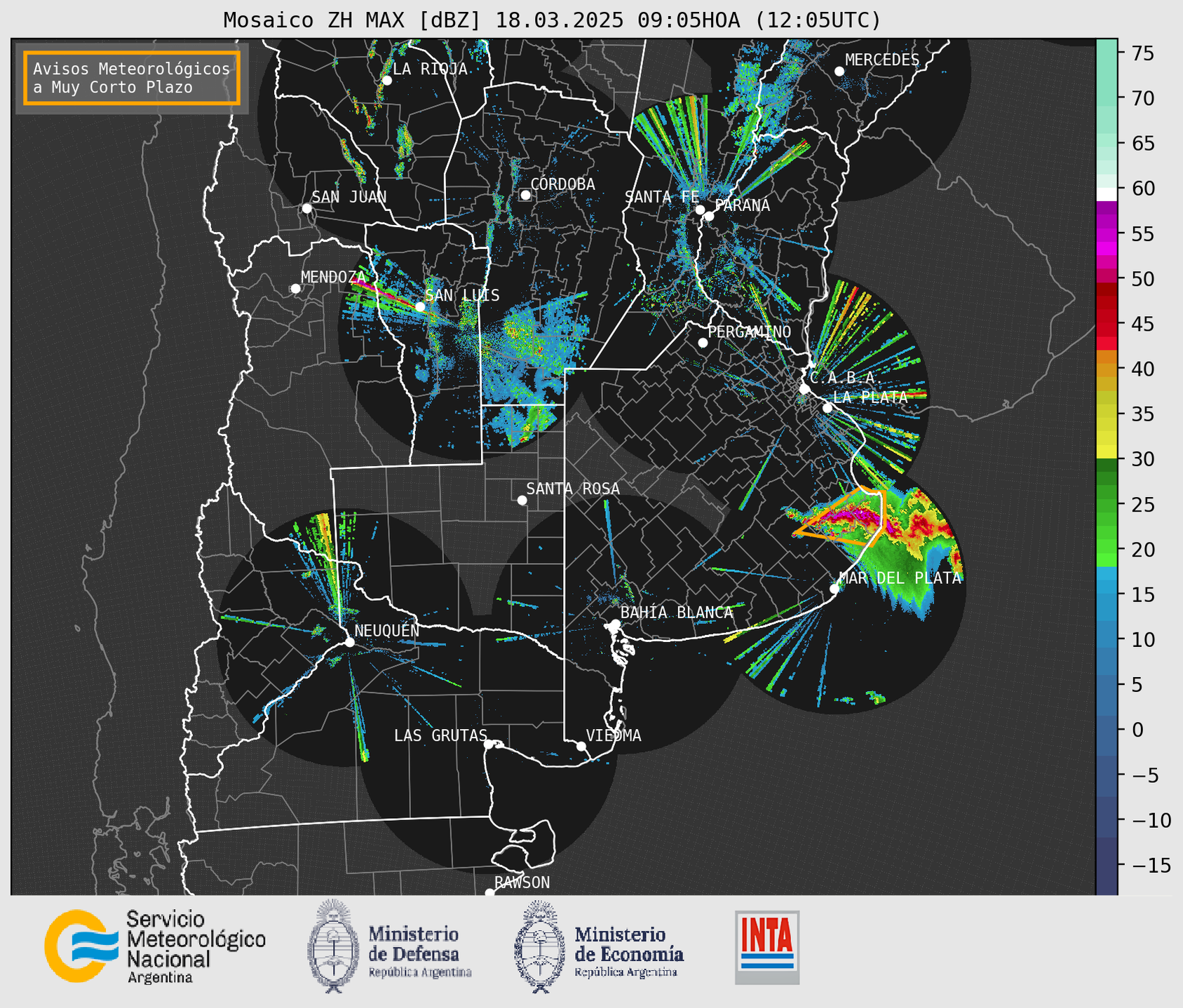Click the Servicio Meteorológico Nacional logo
The height and width of the screenshot is (1008, 1183).
point(155,947)
